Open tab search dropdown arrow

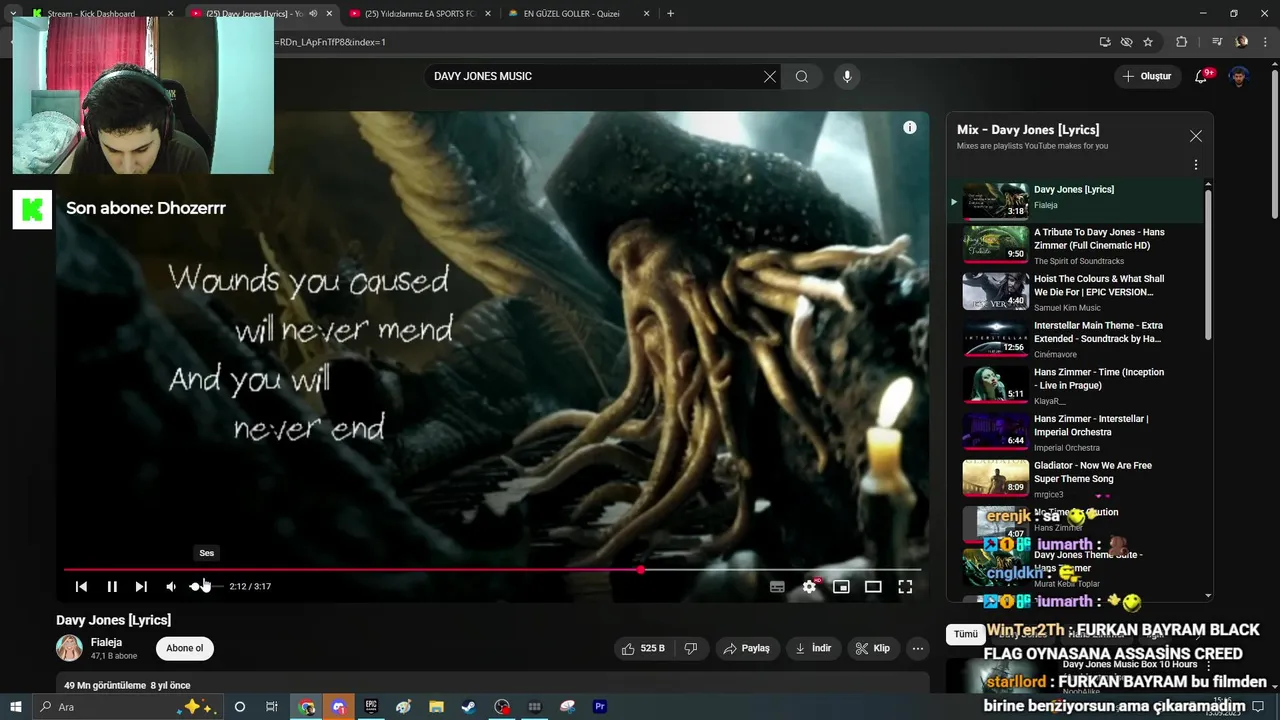pyautogui.click(x=13, y=14)
